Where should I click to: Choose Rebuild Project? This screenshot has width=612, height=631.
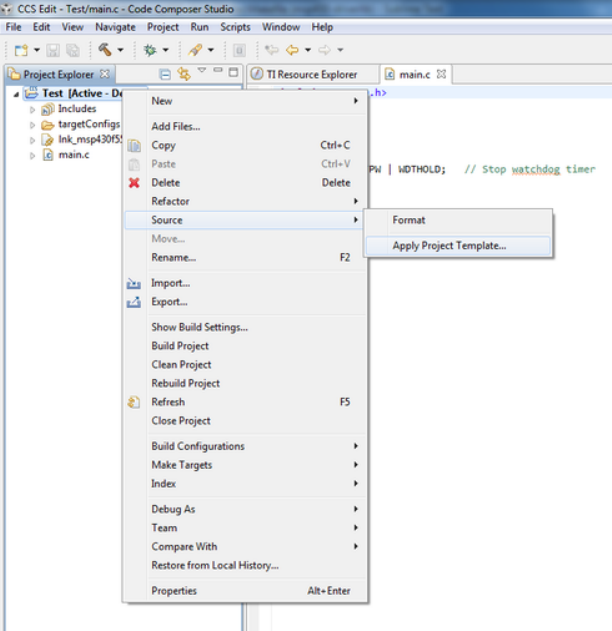(245, 383)
